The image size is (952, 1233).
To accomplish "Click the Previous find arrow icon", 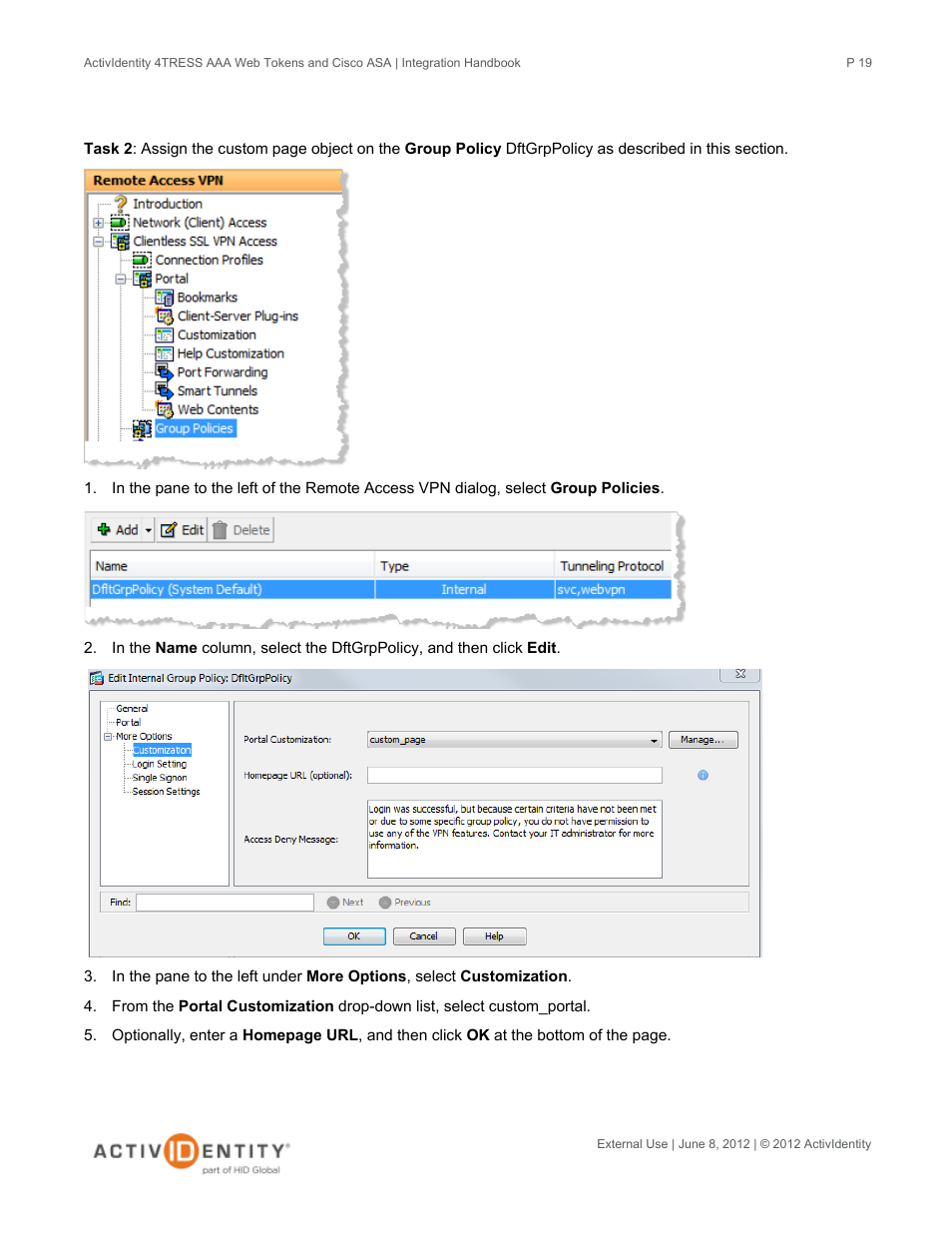I will (385, 903).
